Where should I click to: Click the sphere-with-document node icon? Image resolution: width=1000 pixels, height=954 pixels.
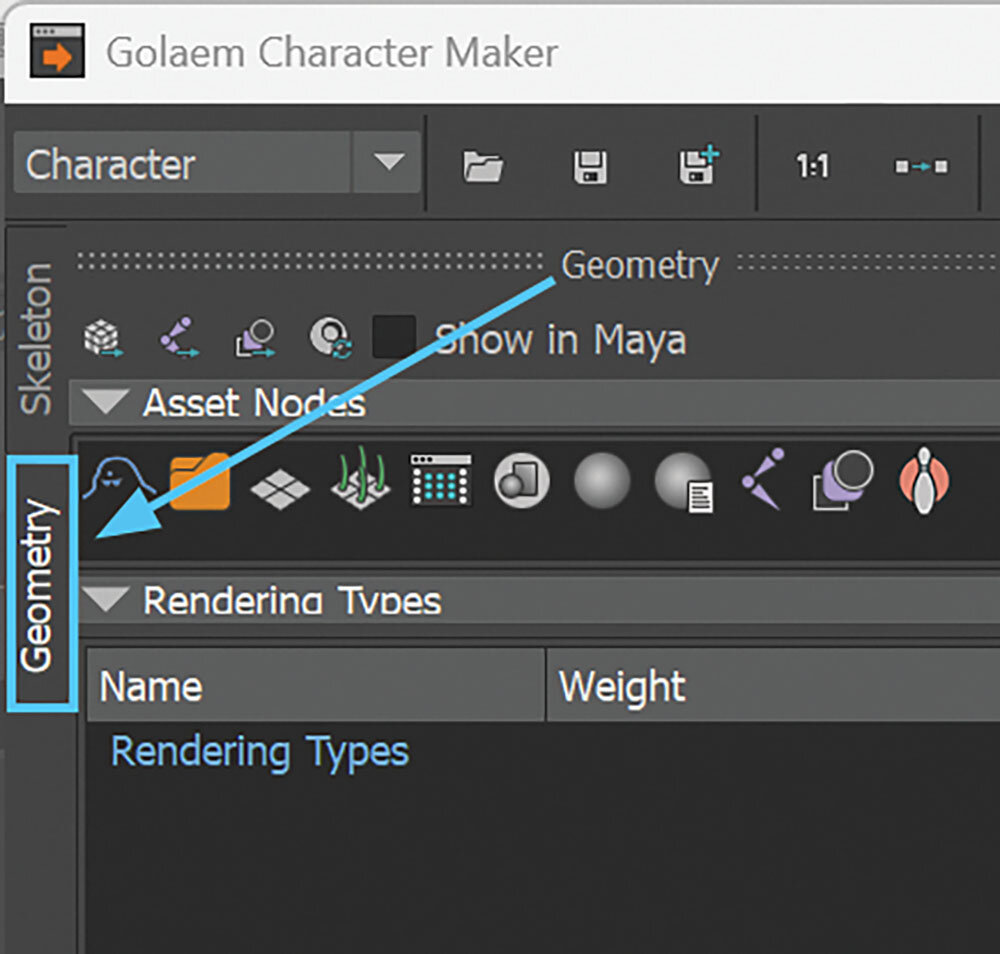(684, 482)
